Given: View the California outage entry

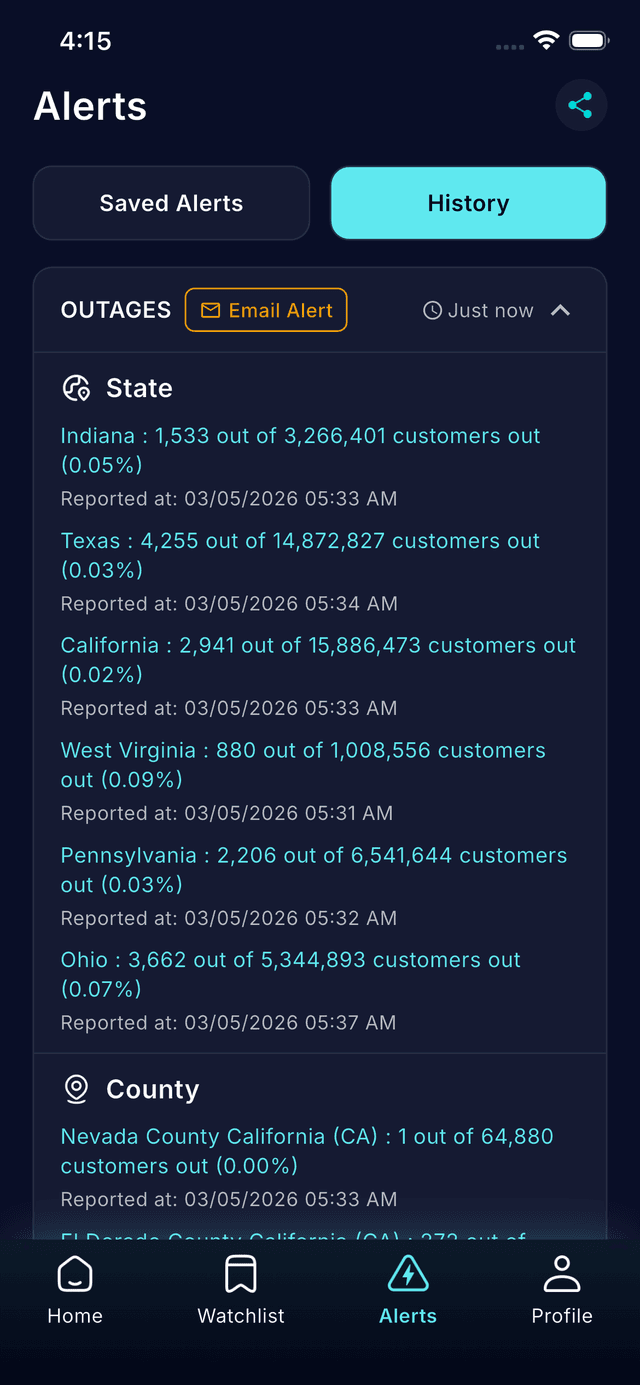Looking at the screenshot, I should pos(318,660).
